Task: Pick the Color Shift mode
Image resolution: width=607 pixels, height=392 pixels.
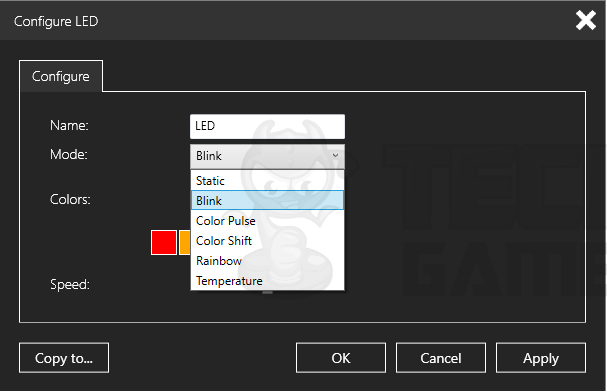Action: (267, 241)
